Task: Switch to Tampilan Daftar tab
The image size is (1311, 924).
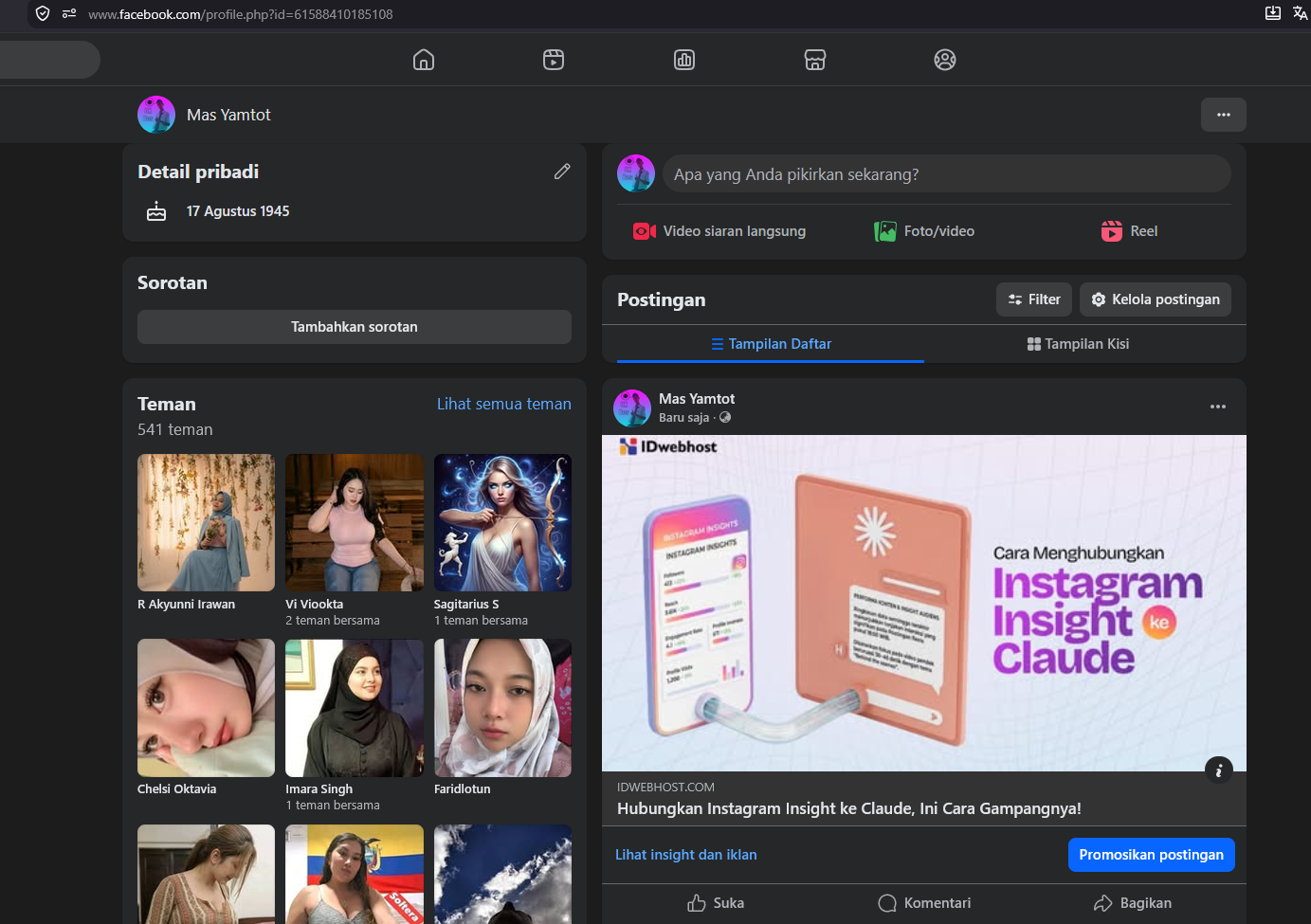Action: (771, 344)
